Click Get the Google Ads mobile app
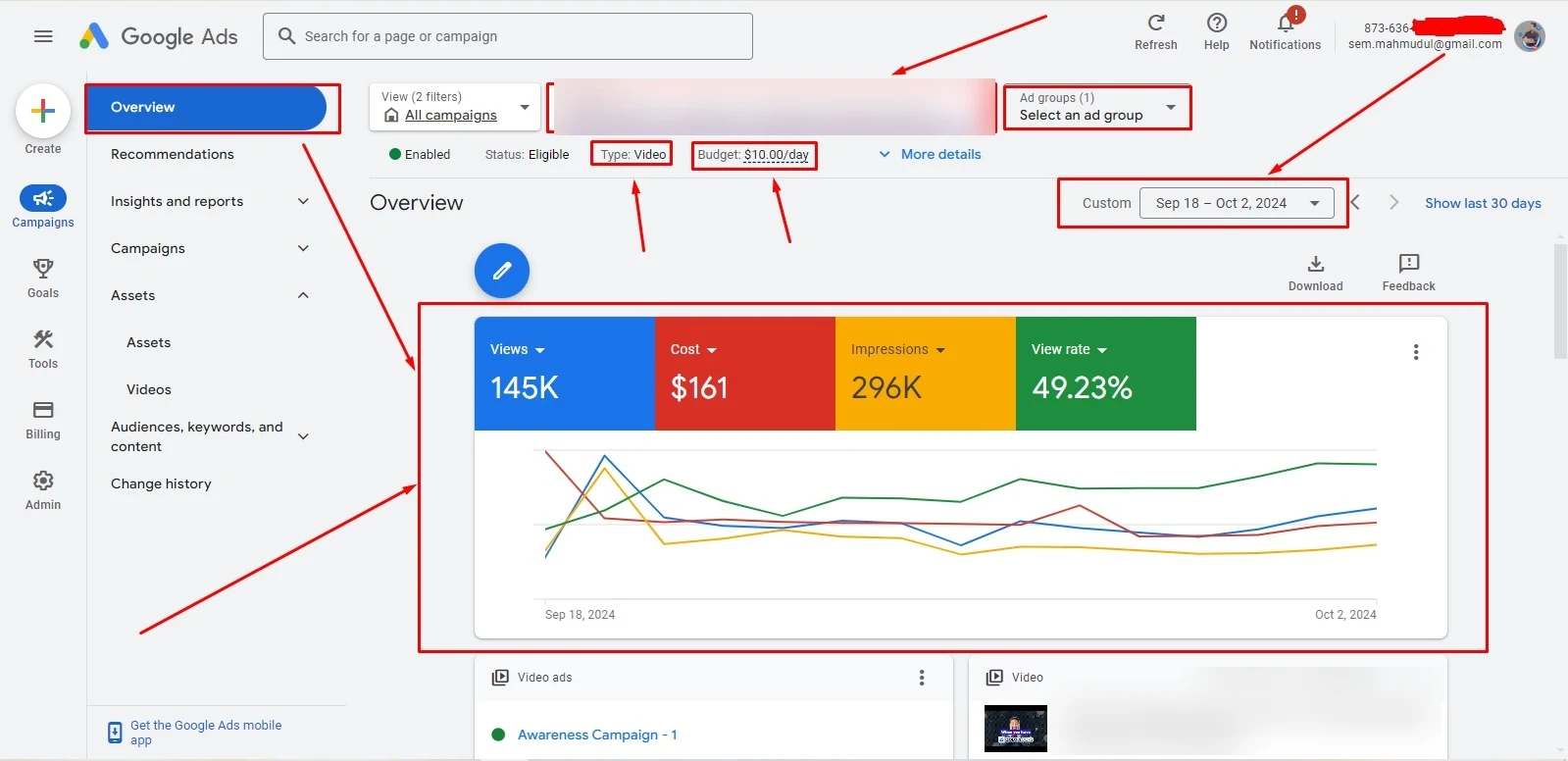The height and width of the screenshot is (761, 1568). [x=206, y=733]
